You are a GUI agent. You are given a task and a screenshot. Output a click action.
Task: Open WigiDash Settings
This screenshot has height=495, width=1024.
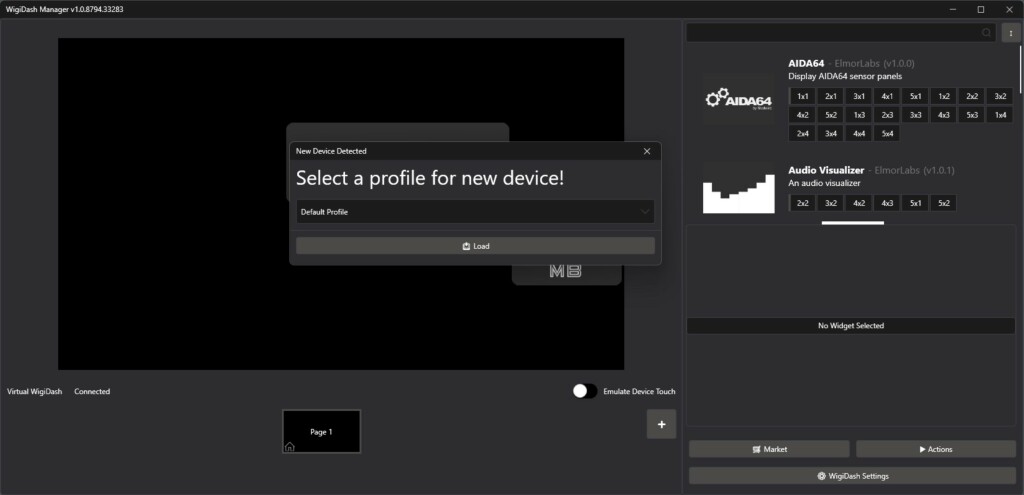tap(852, 476)
